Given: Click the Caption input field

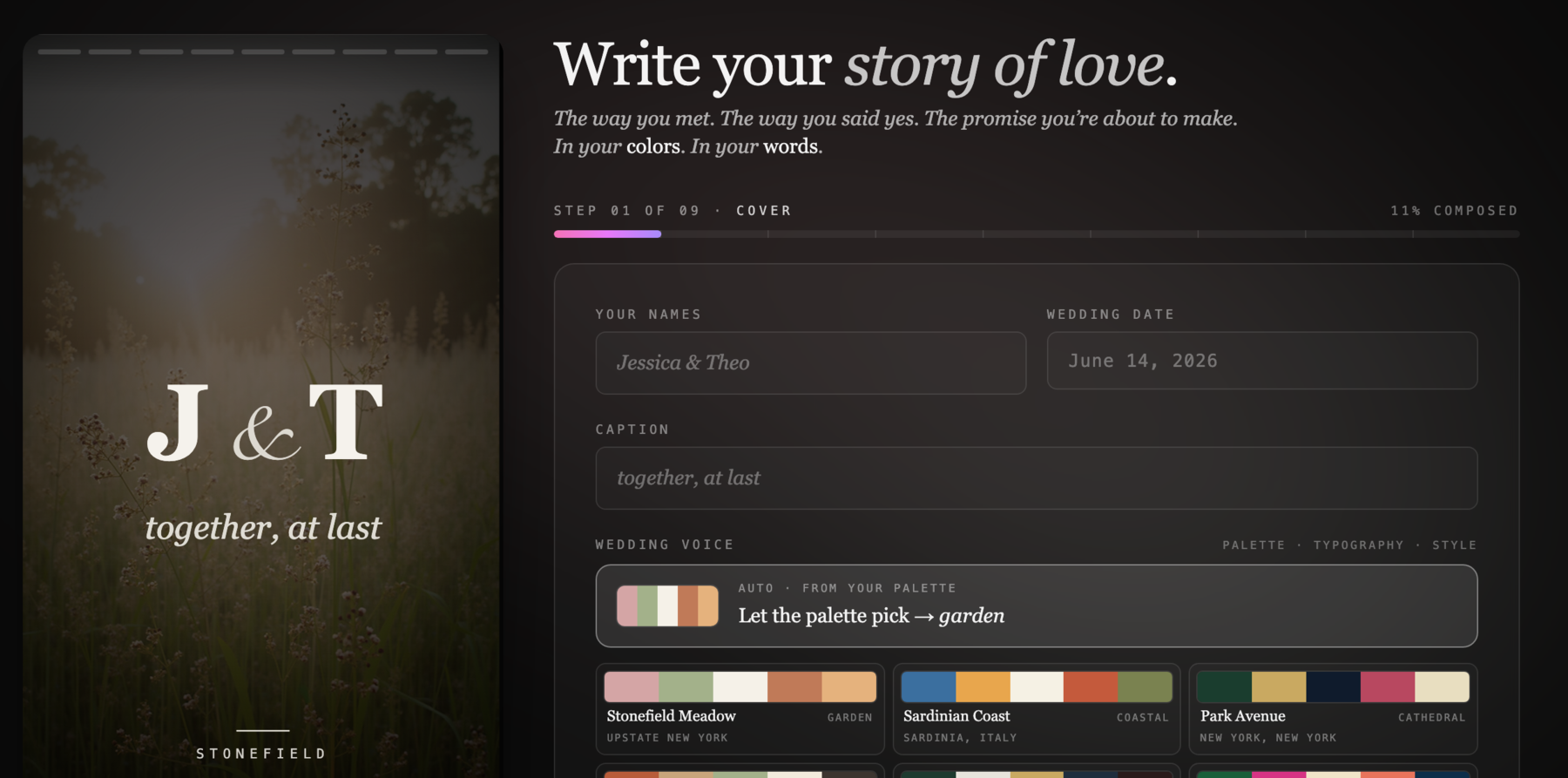Looking at the screenshot, I should (x=1036, y=478).
